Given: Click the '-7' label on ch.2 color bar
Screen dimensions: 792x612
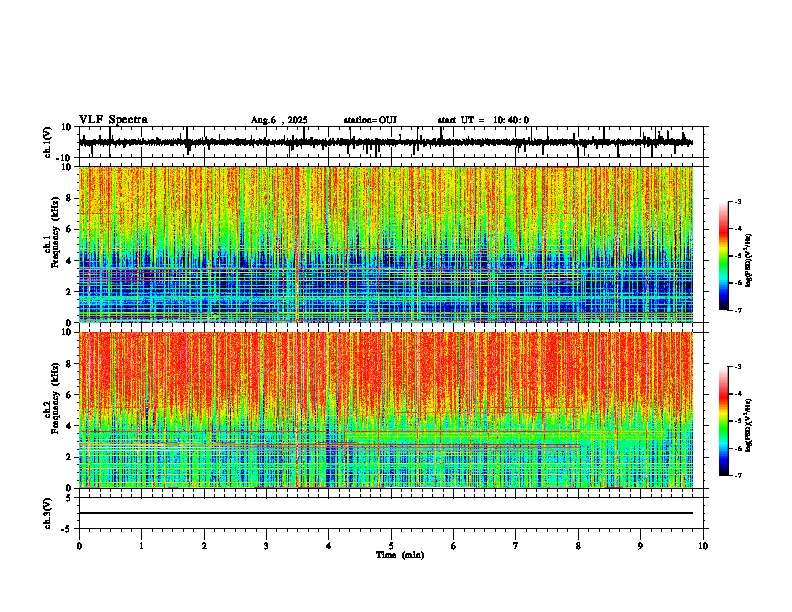Looking at the screenshot, I should tap(738, 476).
